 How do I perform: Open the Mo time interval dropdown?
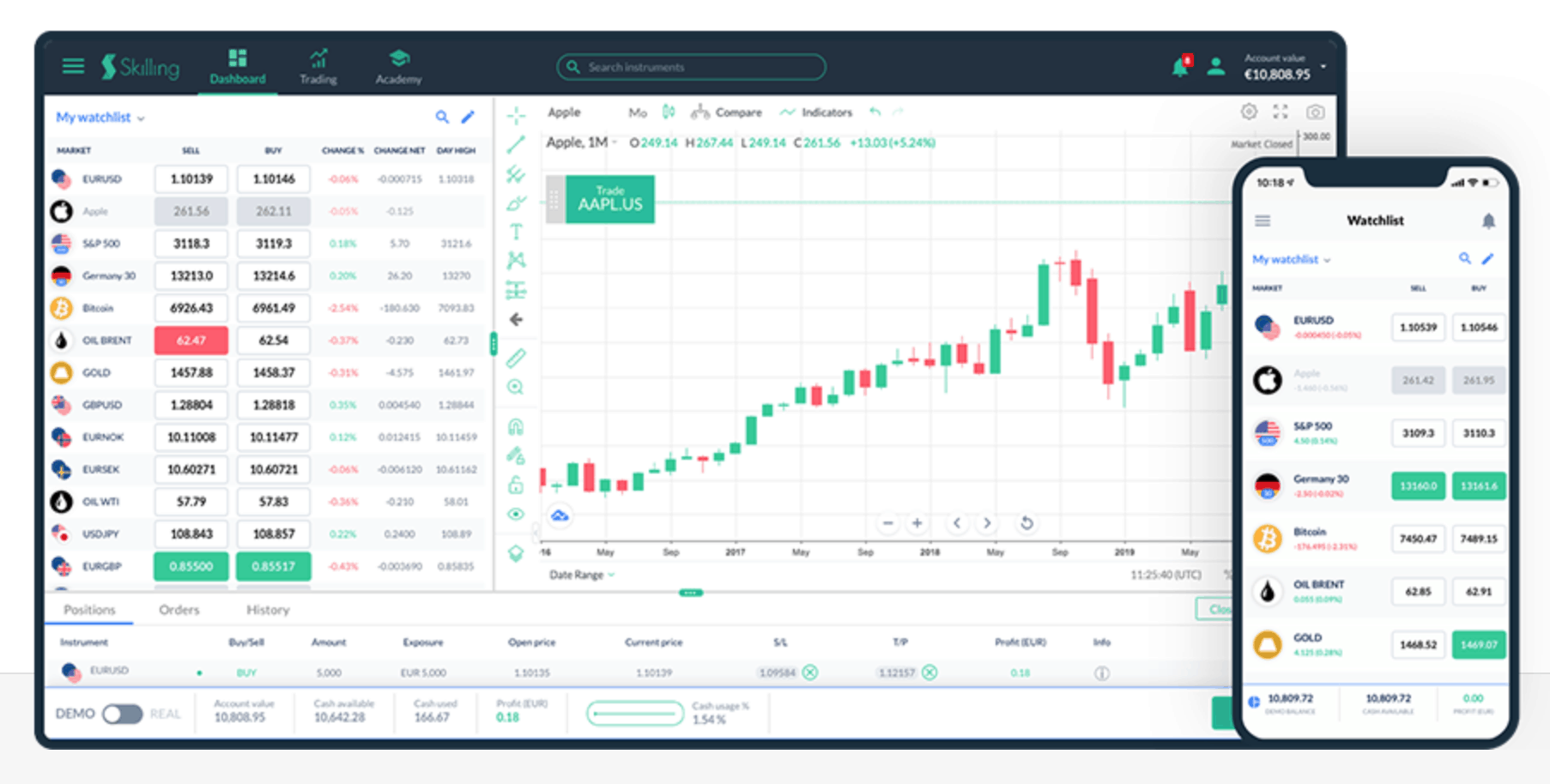click(x=637, y=112)
